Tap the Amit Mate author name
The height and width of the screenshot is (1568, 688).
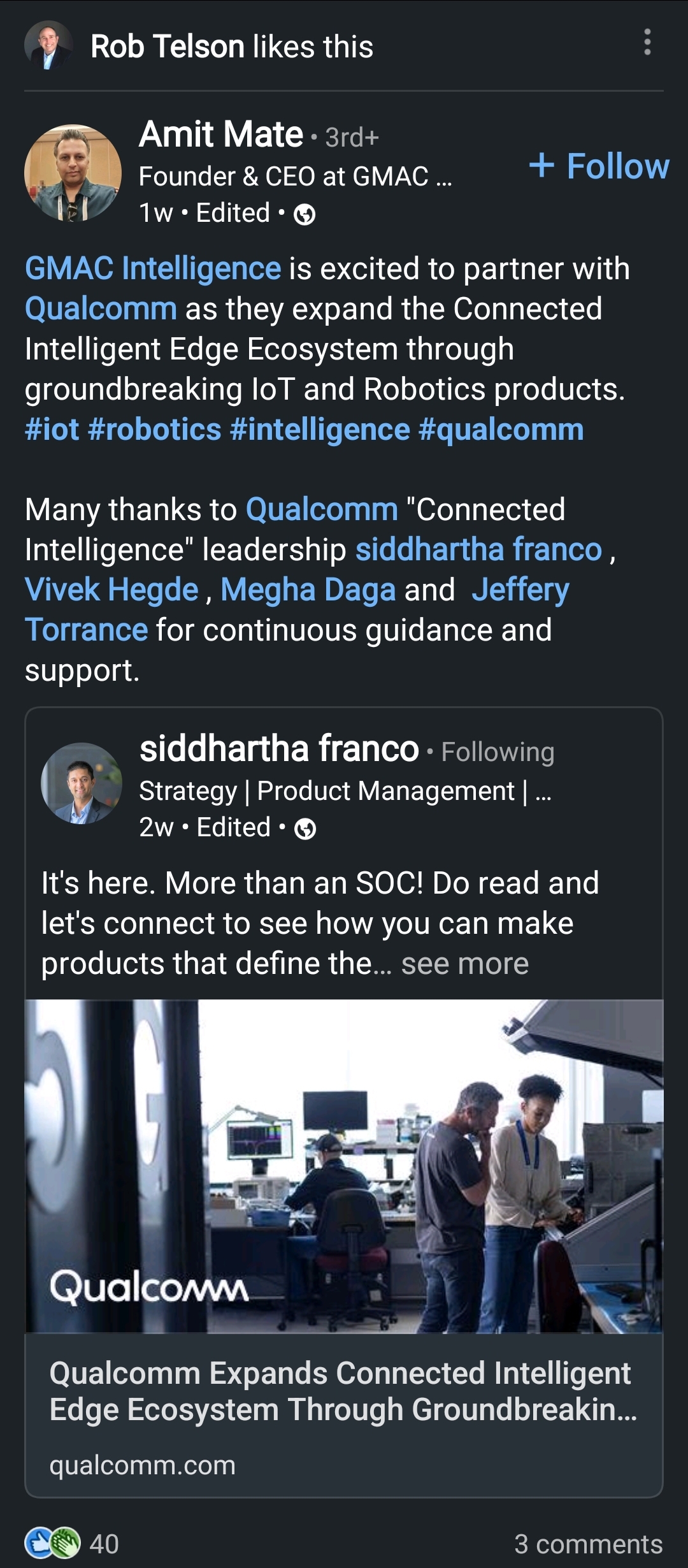tap(221, 134)
